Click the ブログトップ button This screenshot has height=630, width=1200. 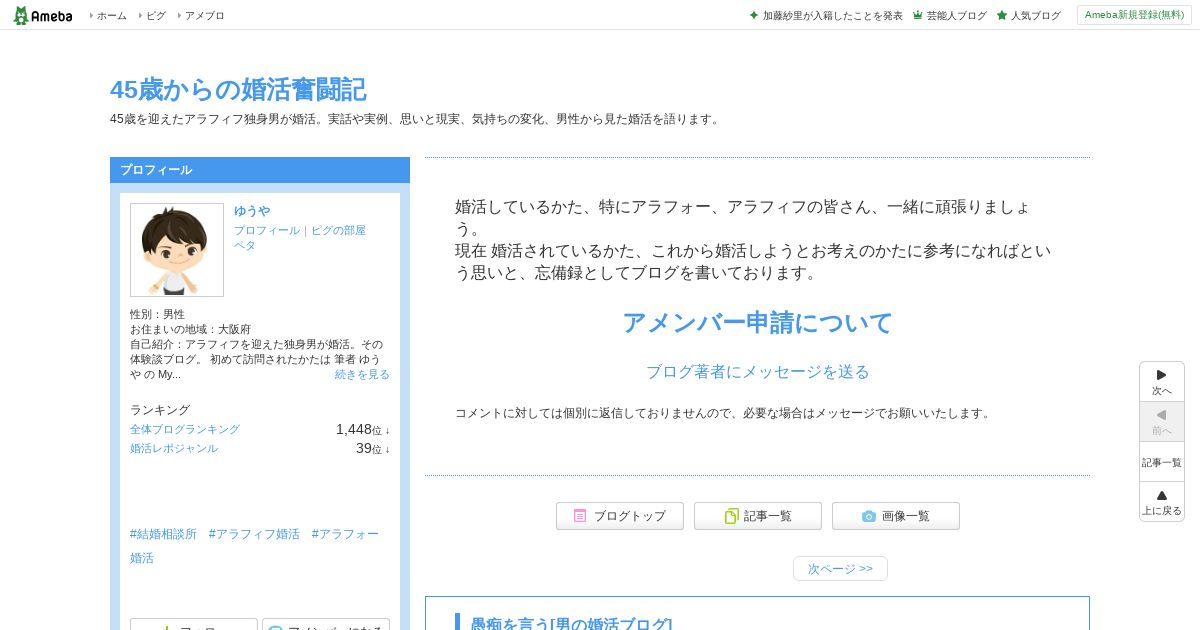620,516
